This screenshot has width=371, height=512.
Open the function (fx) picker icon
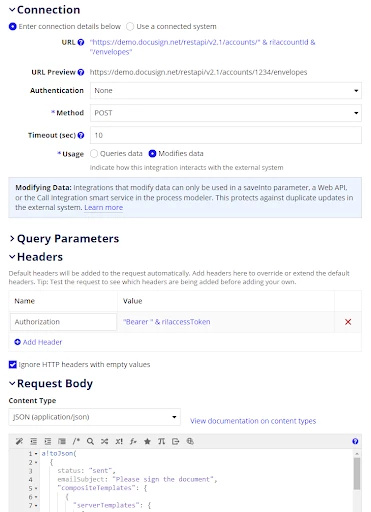(133, 441)
